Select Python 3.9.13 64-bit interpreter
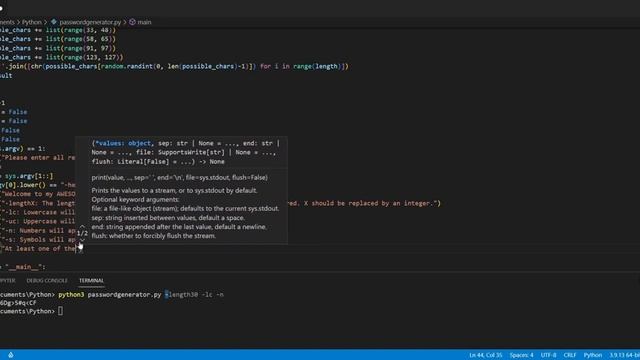Viewport: 640px width, 360px height. tap(624, 355)
